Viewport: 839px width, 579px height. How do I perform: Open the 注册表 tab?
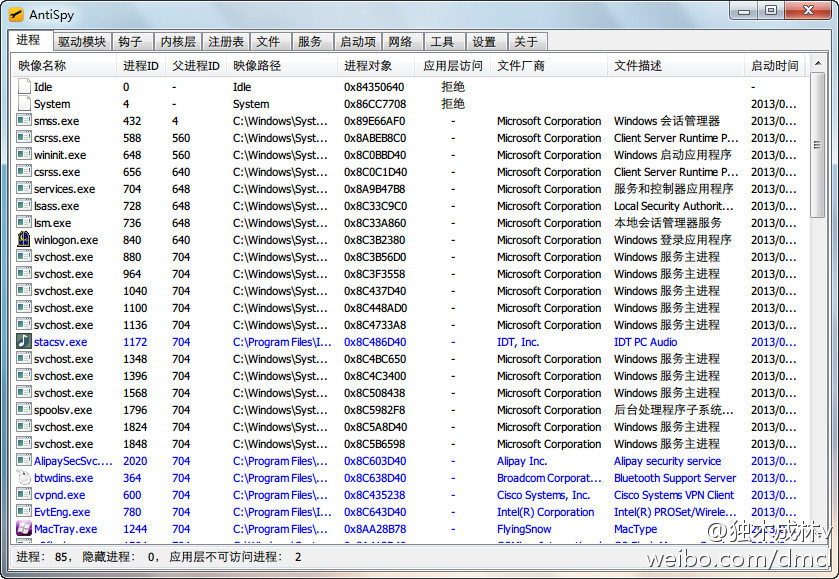point(225,42)
